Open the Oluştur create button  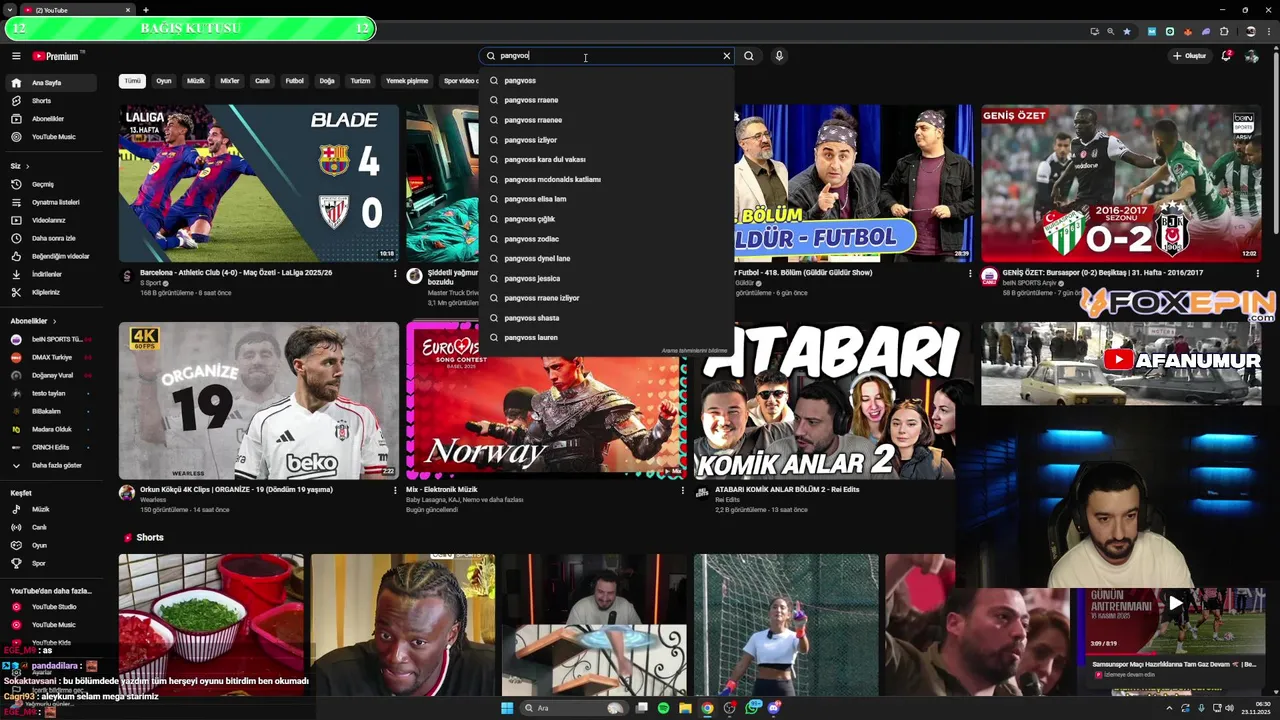point(1190,56)
